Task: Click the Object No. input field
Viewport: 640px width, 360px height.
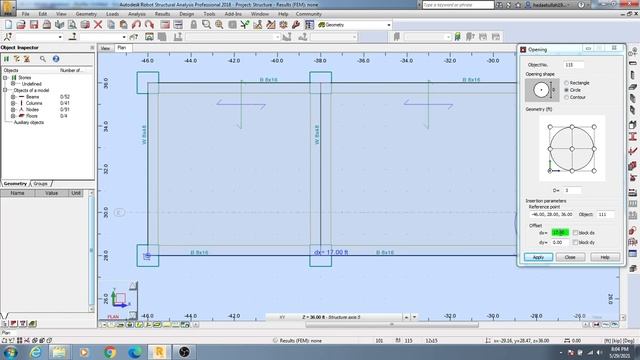Action: coord(573,65)
